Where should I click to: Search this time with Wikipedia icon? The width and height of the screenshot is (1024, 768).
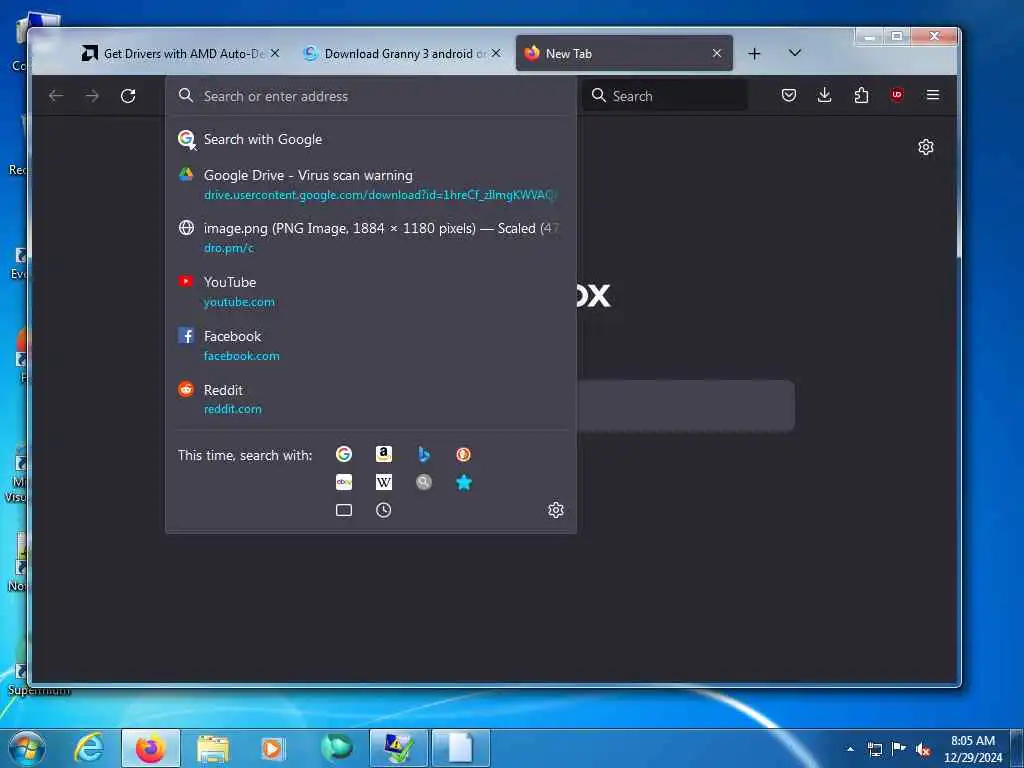point(384,482)
